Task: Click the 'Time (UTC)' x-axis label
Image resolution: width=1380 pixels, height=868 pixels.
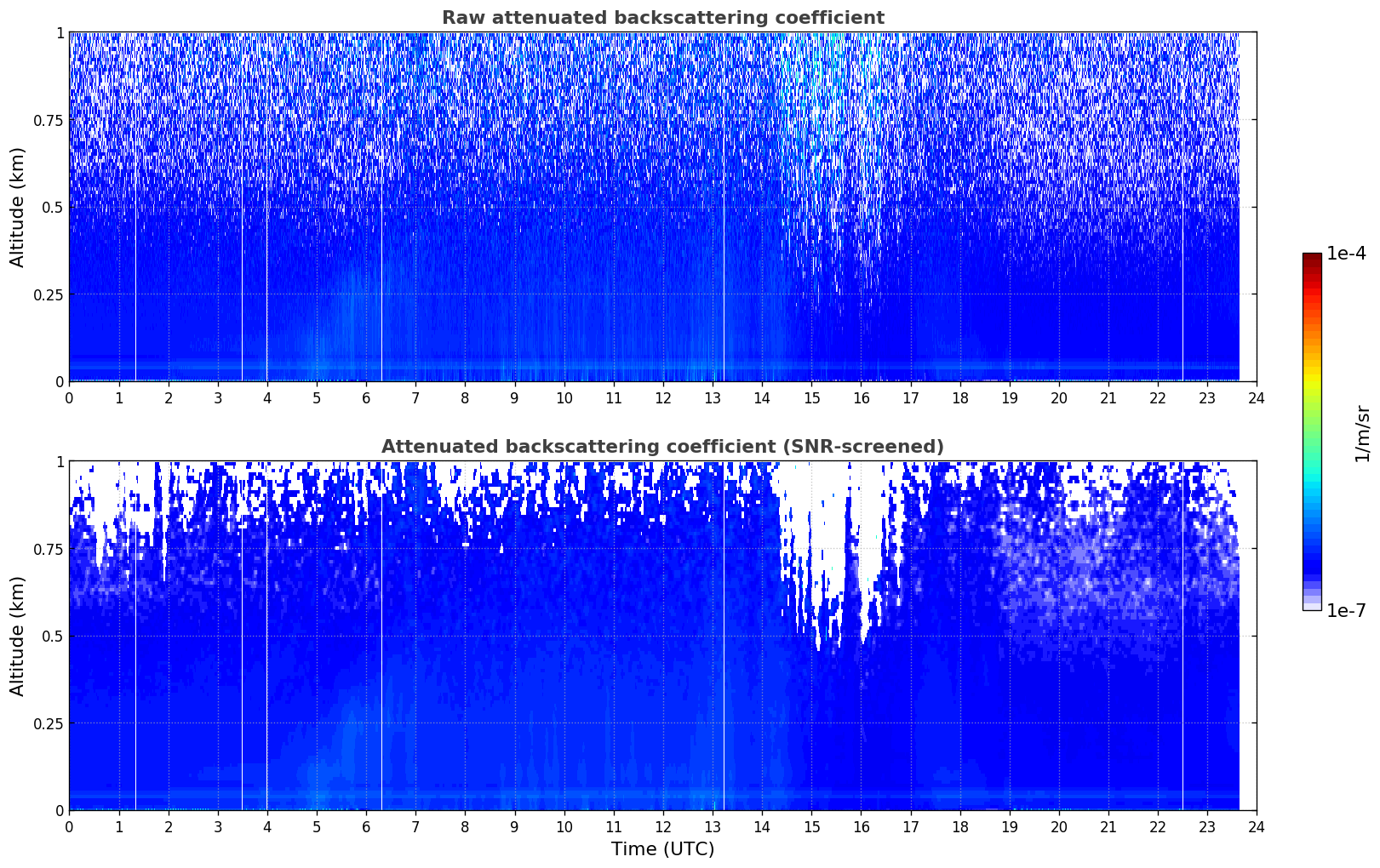Action: pos(662,849)
